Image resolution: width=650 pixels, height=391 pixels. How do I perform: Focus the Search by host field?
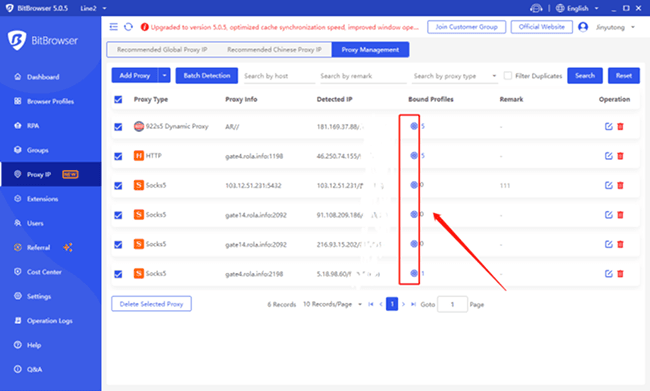pyautogui.click(x=279, y=76)
